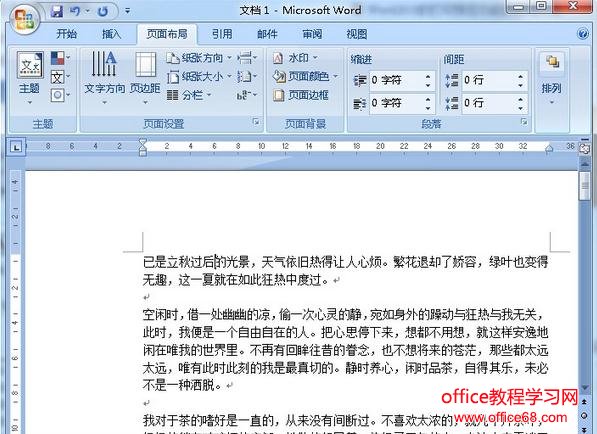The image size is (597, 434).
Task: Choose theme colors
Action: (60, 58)
